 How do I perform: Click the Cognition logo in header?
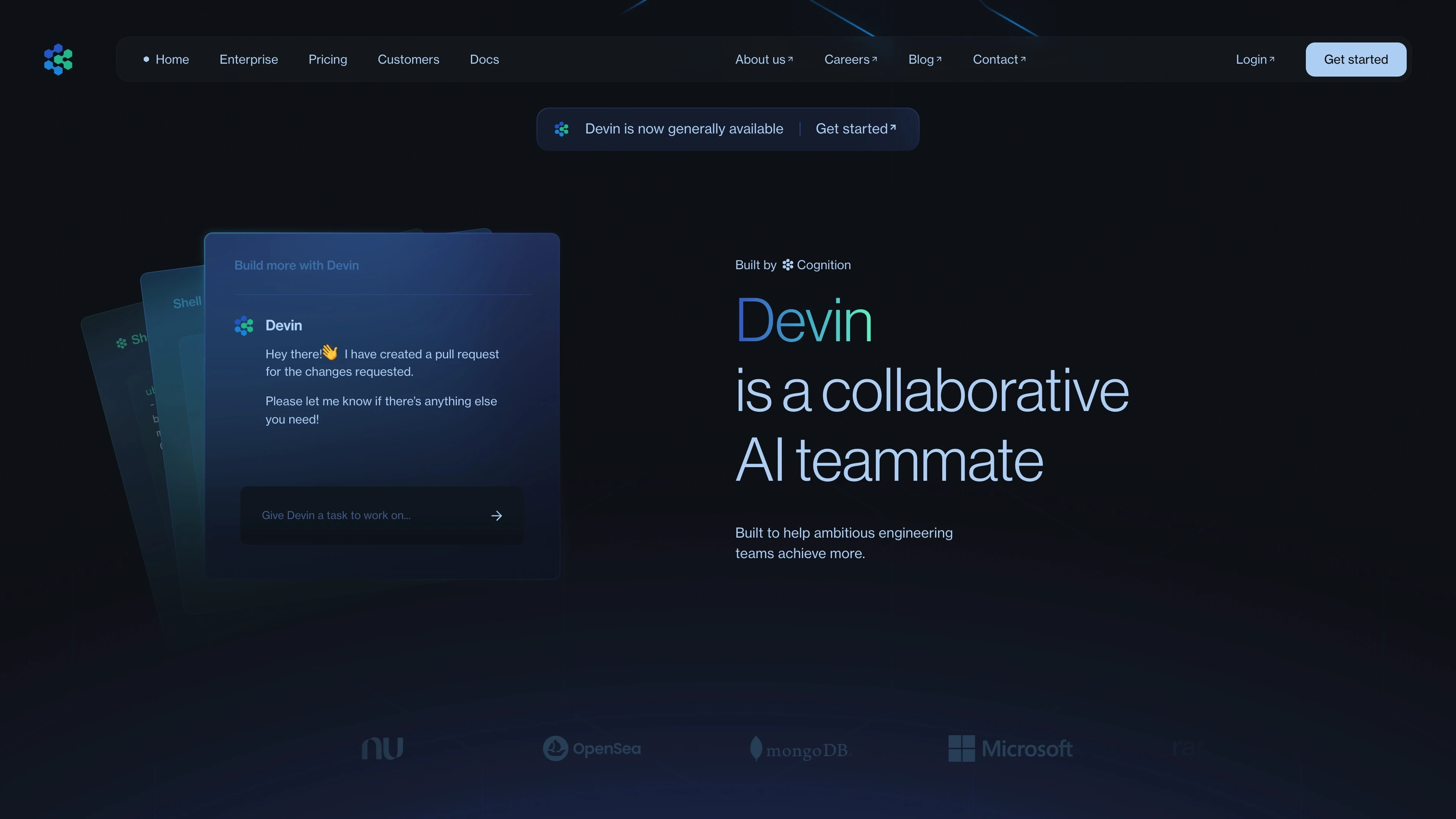click(x=58, y=60)
